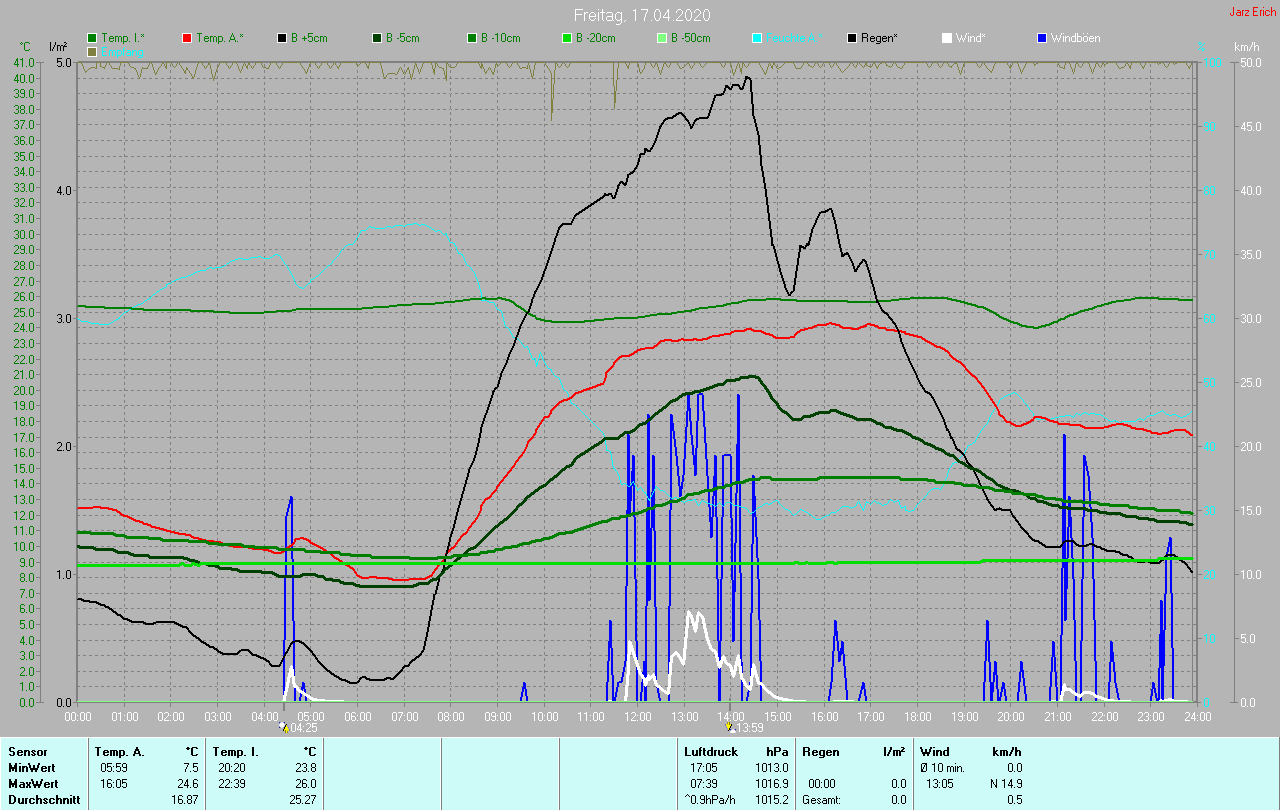1280x810 pixels.
Task: Click the "Regen" table column header
Action: [821, 751]
